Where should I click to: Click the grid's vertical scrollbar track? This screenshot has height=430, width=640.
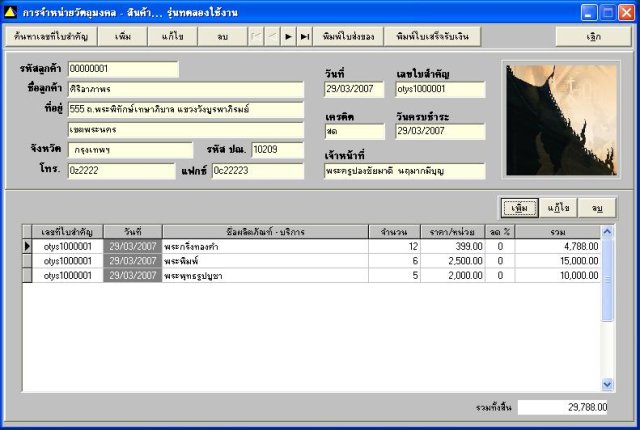[x=607, y=340]
